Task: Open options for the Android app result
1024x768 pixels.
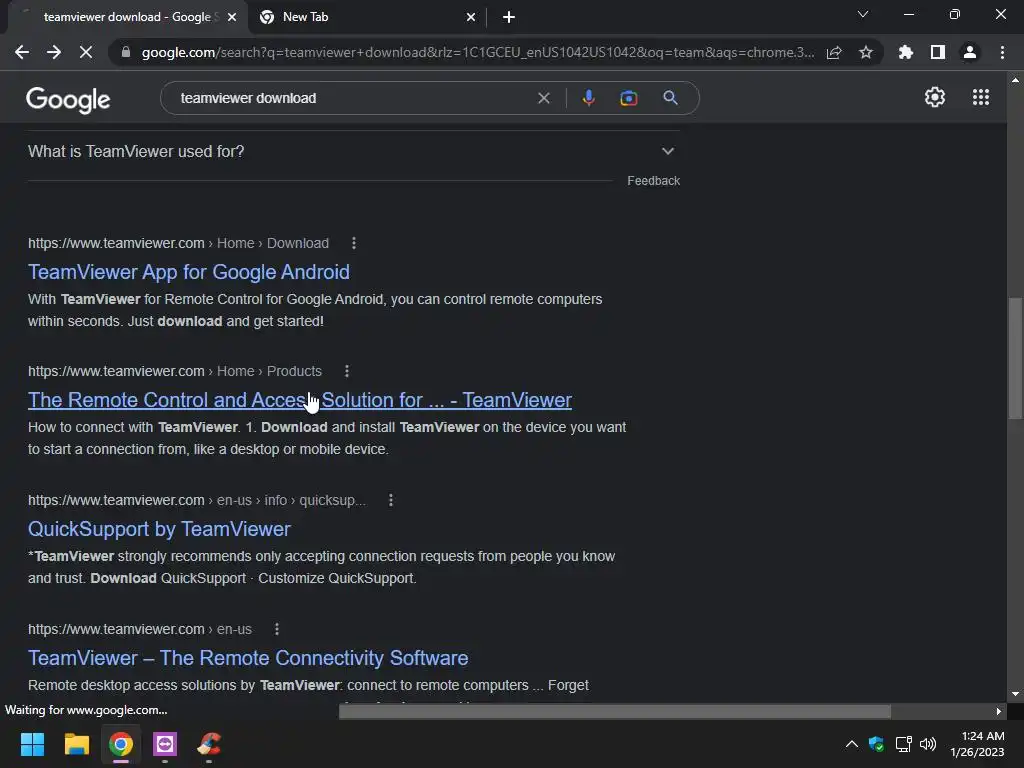Action: (x=354, y=243)
